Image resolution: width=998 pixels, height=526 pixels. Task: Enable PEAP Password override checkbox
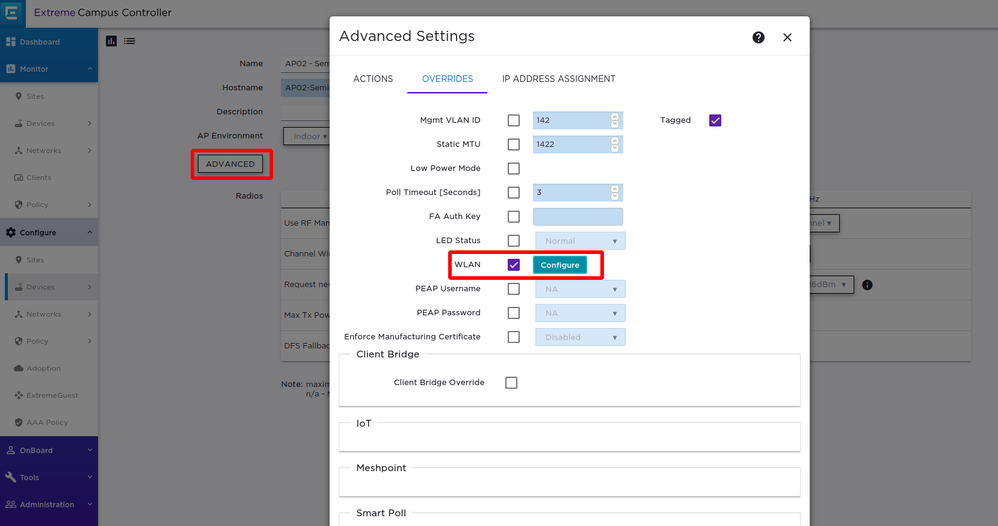pyautogui.click(x=514, y=313)
